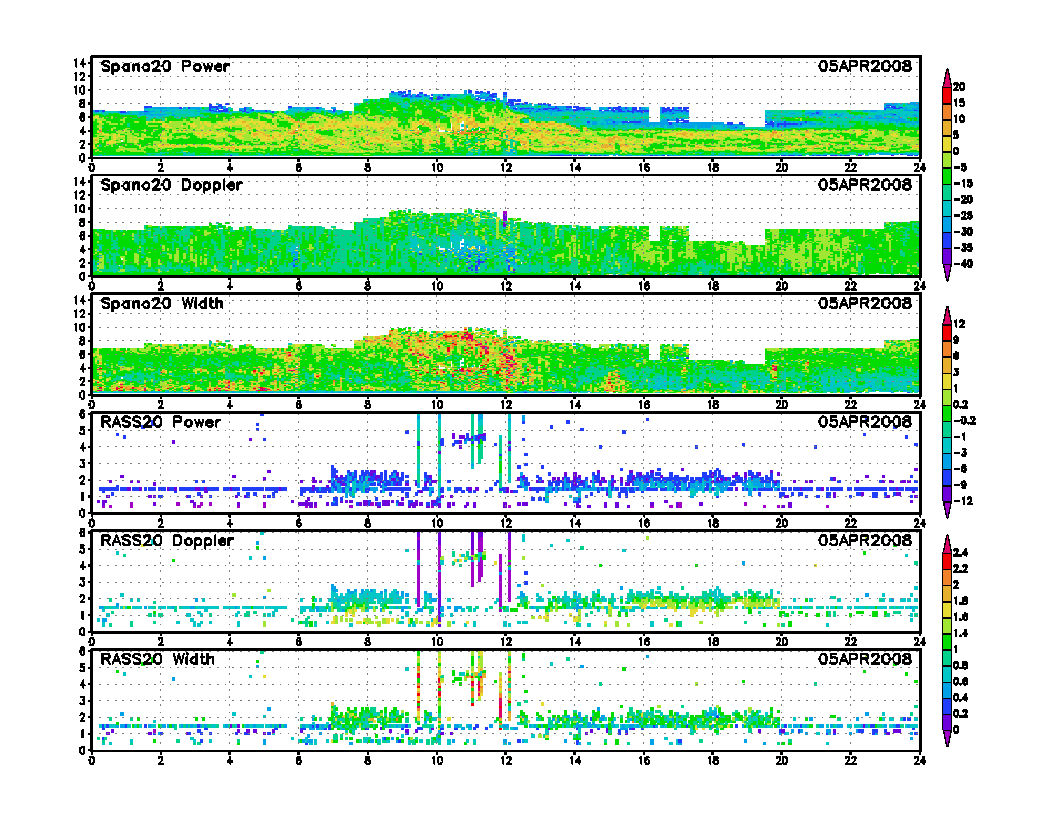
Task: Click the colorbar label "0.8"
Action: point(960,665)
